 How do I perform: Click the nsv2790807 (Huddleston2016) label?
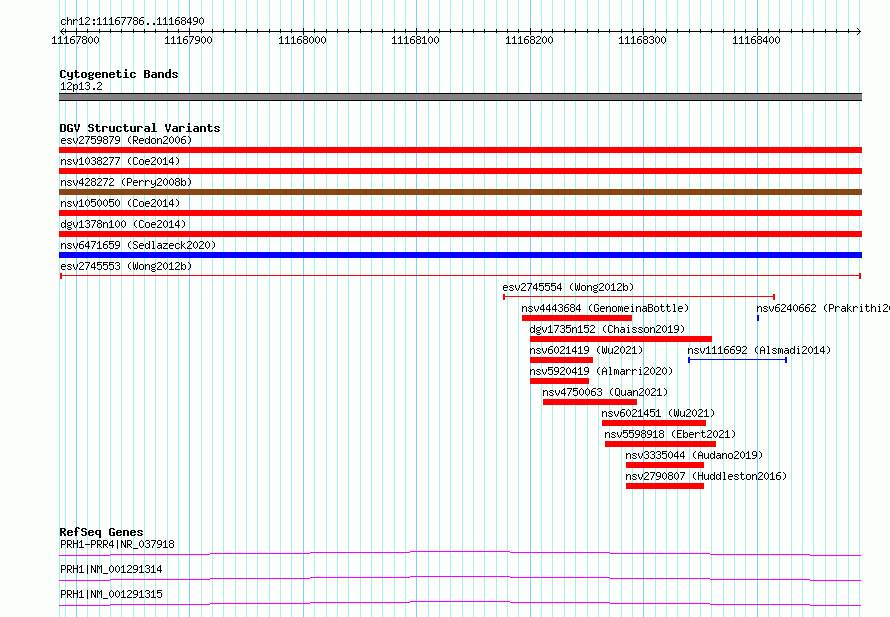pos(706,476)
